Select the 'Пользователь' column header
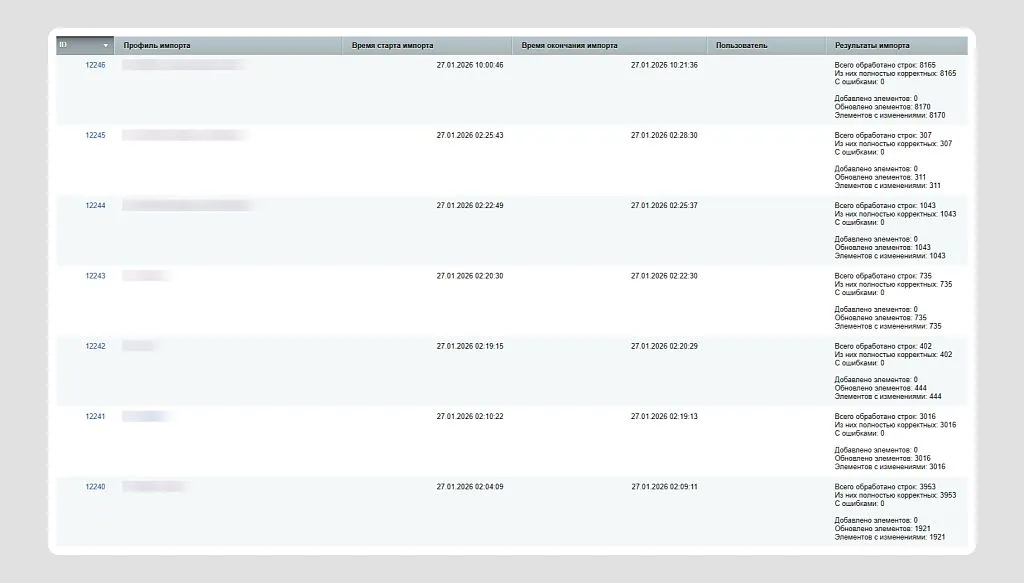This screenshot has width=1024, height=583. click(741, 46)
